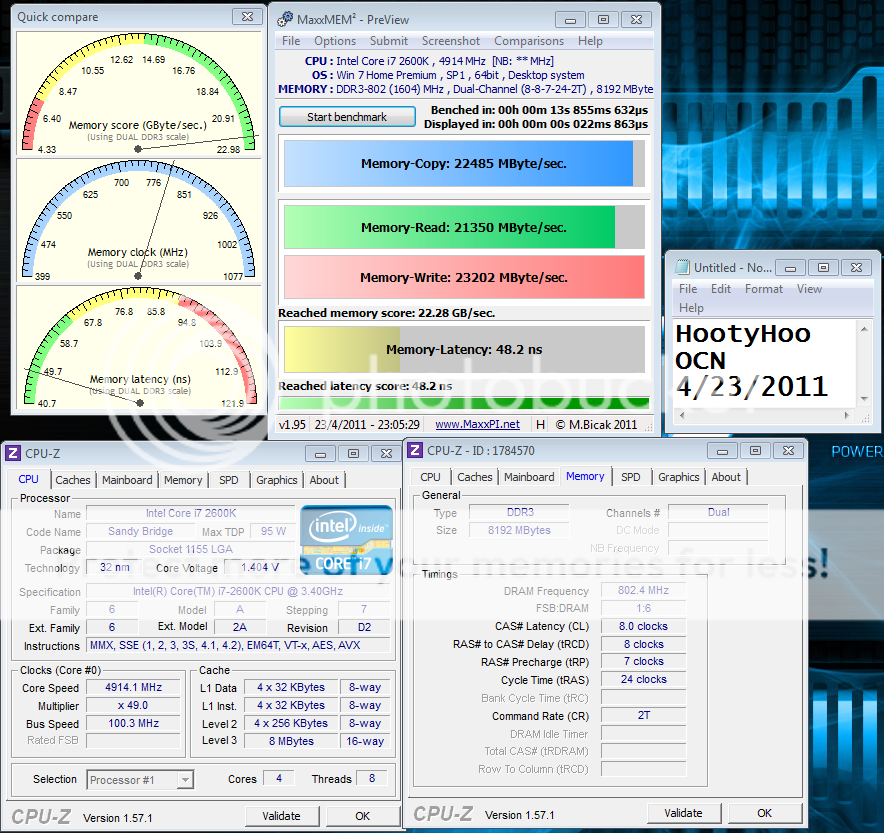Click the Memory clock gauge in Quick compare
The width and height of the screenshot is (884, 833).
coord(139,220)
